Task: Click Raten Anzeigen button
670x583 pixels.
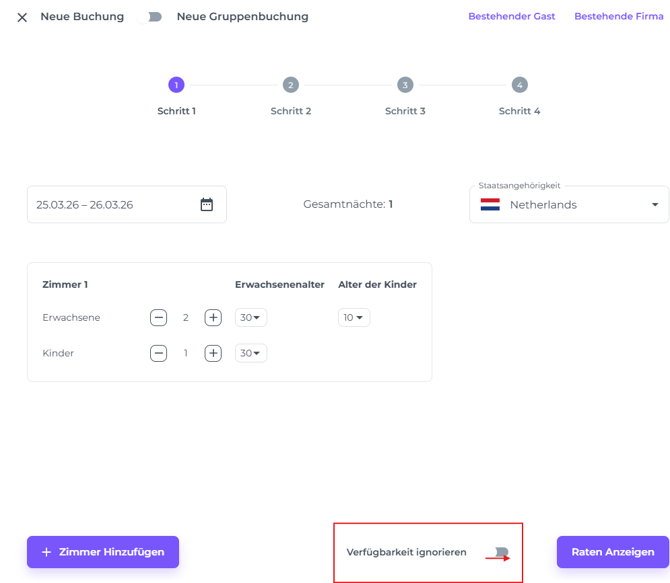Action: 612,552
